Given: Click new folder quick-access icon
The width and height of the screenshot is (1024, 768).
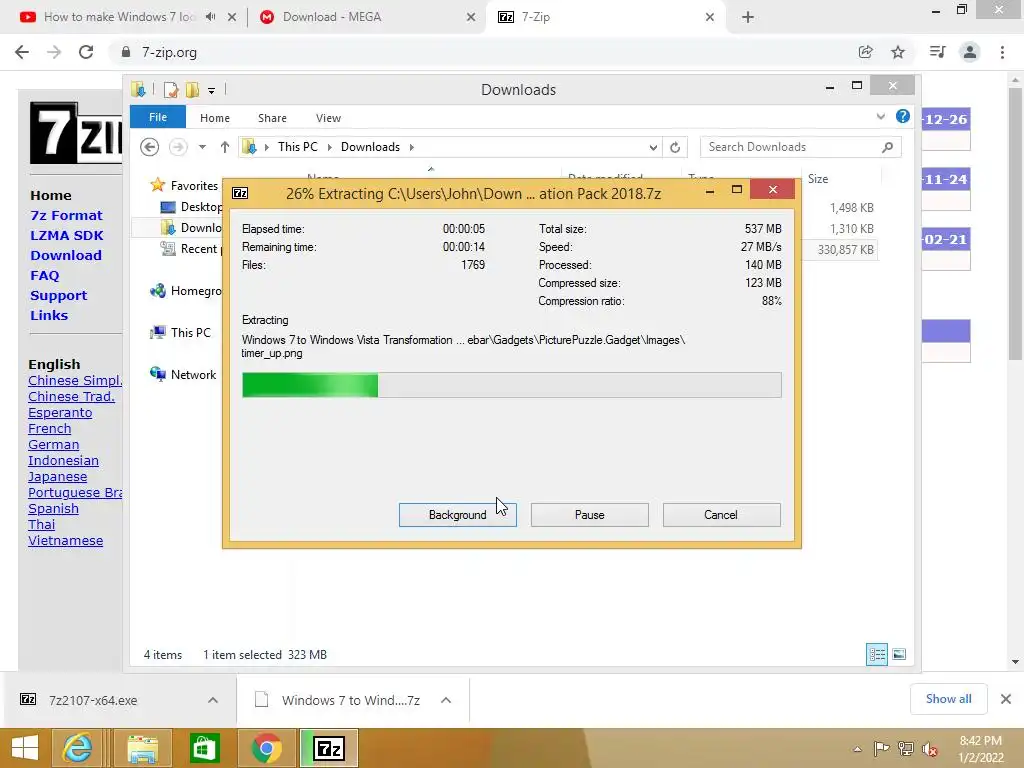Looking at the screenshot, I should click(192, 89).
